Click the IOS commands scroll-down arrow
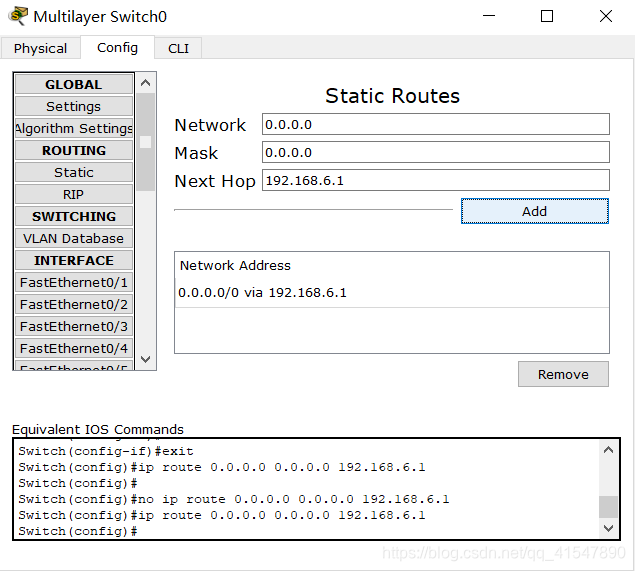 pos(608,528)
